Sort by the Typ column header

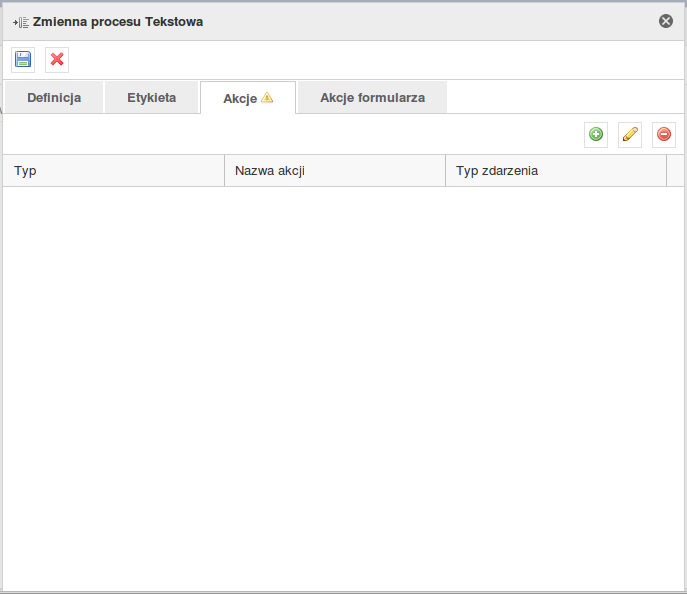point(114,171)
